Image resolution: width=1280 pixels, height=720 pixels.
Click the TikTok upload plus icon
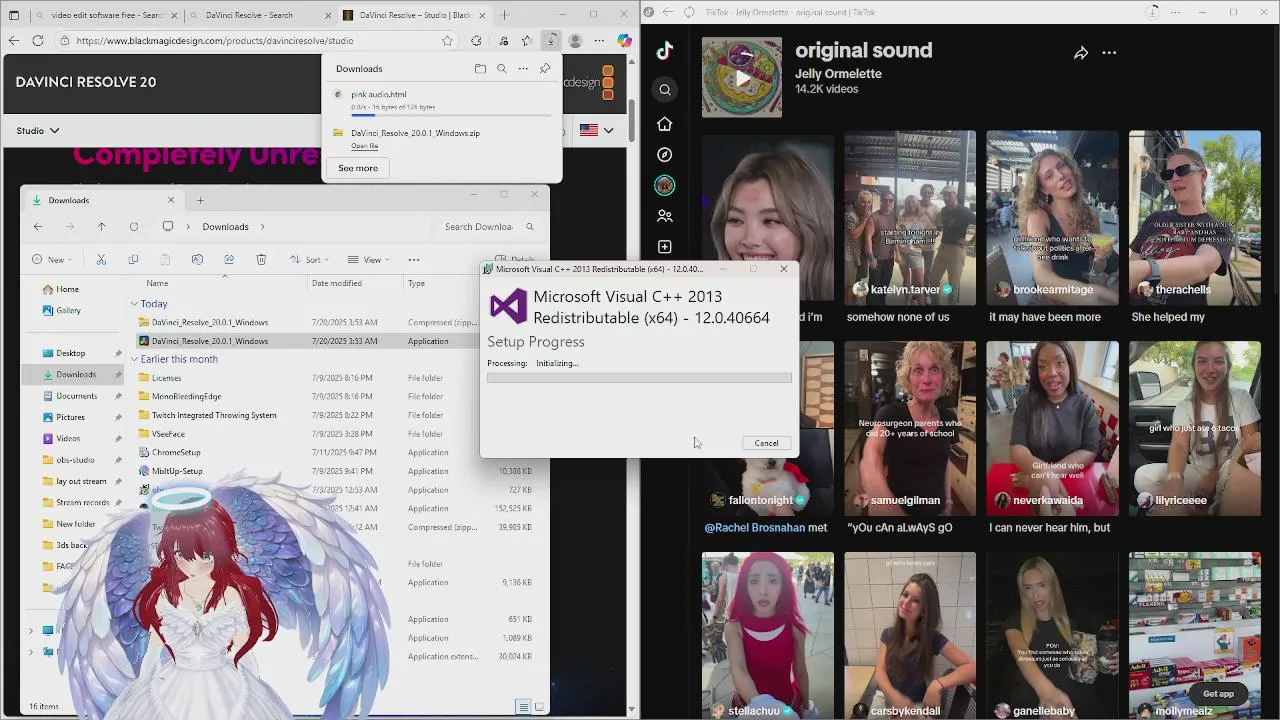coord(665,247)
